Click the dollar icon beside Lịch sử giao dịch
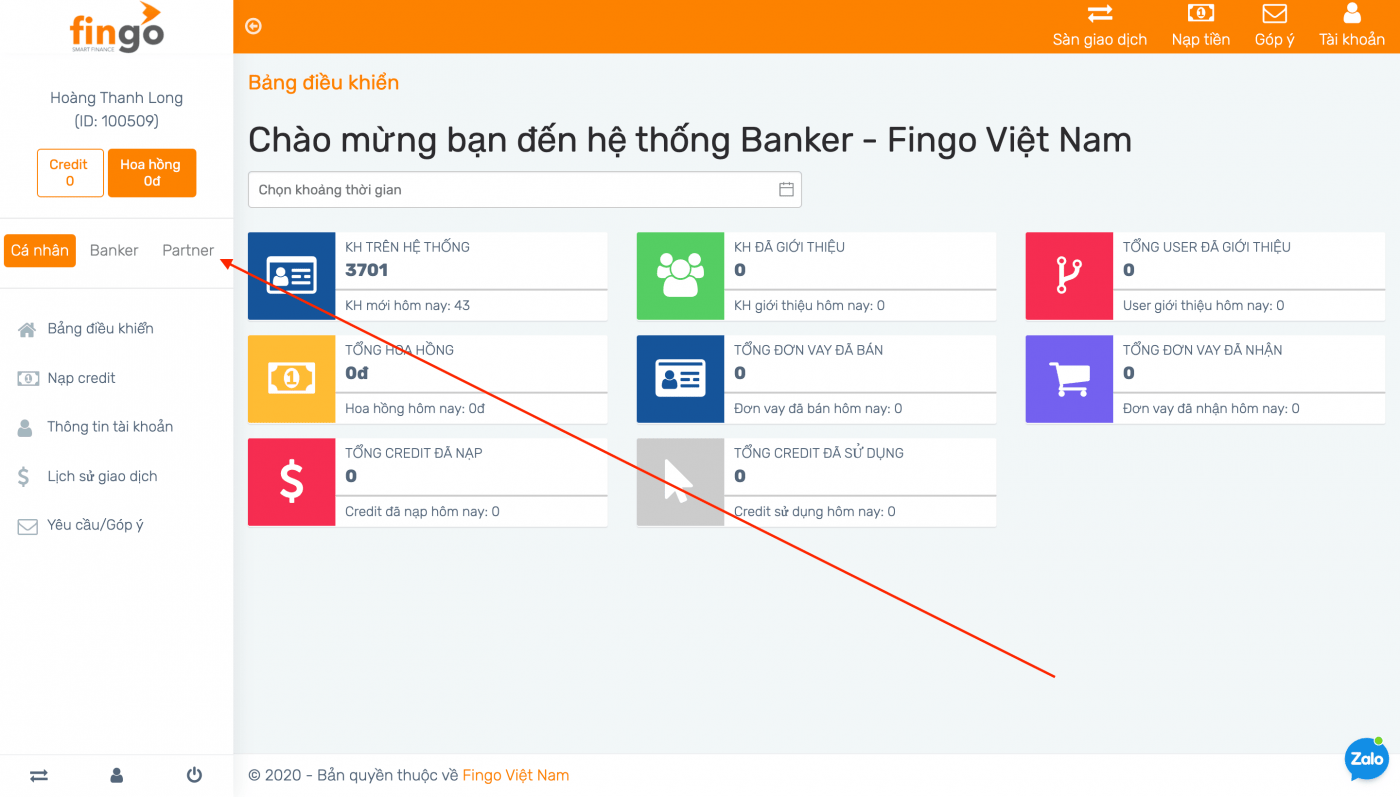 coord(24,477)
